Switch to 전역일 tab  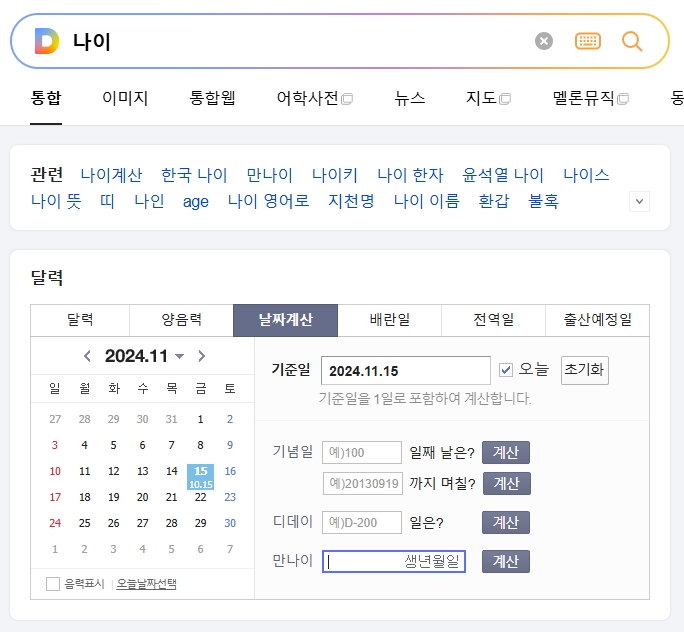[493, 320]
